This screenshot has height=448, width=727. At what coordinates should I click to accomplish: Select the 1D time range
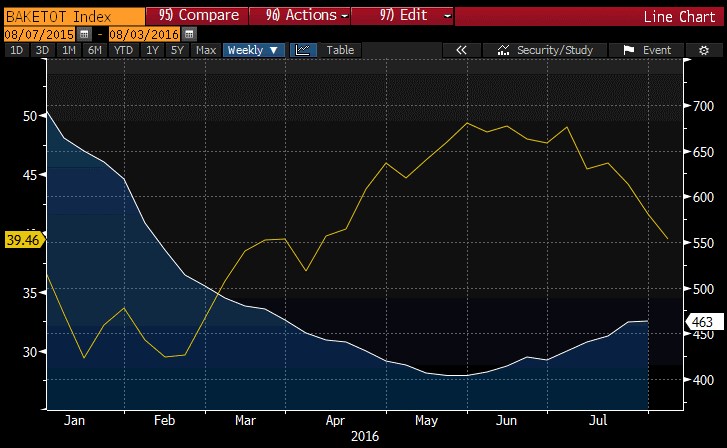16,50
